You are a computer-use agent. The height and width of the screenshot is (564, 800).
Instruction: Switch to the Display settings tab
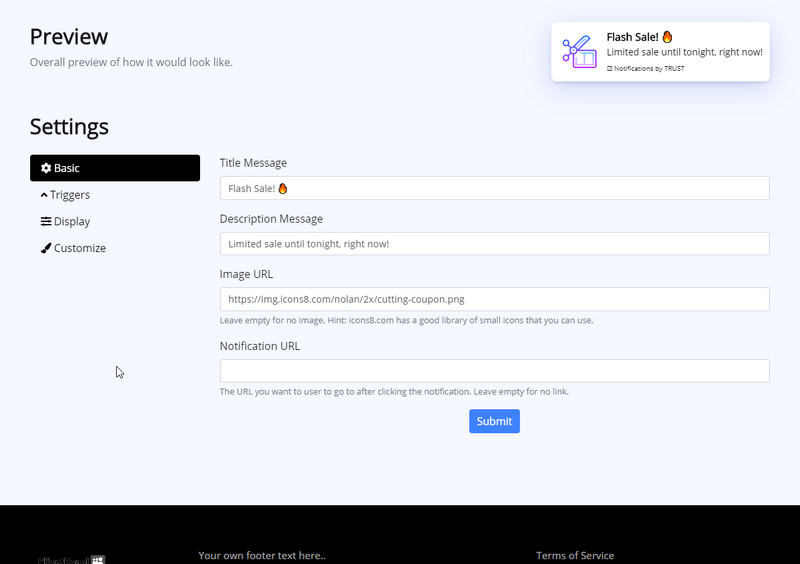[x=72, y=222]
